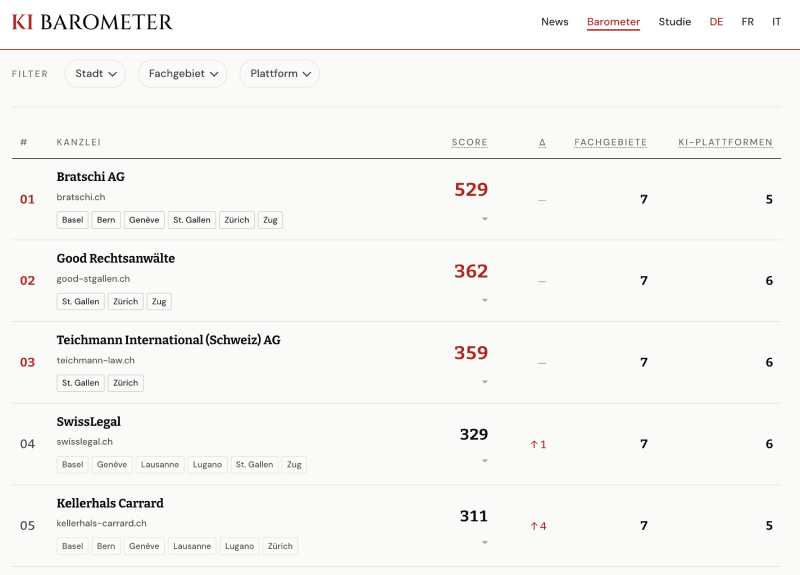The width and height of the screenshot is (800, 575).
Task: Click Teichmann's St. Gallen tag
Action: coord(81,383)
